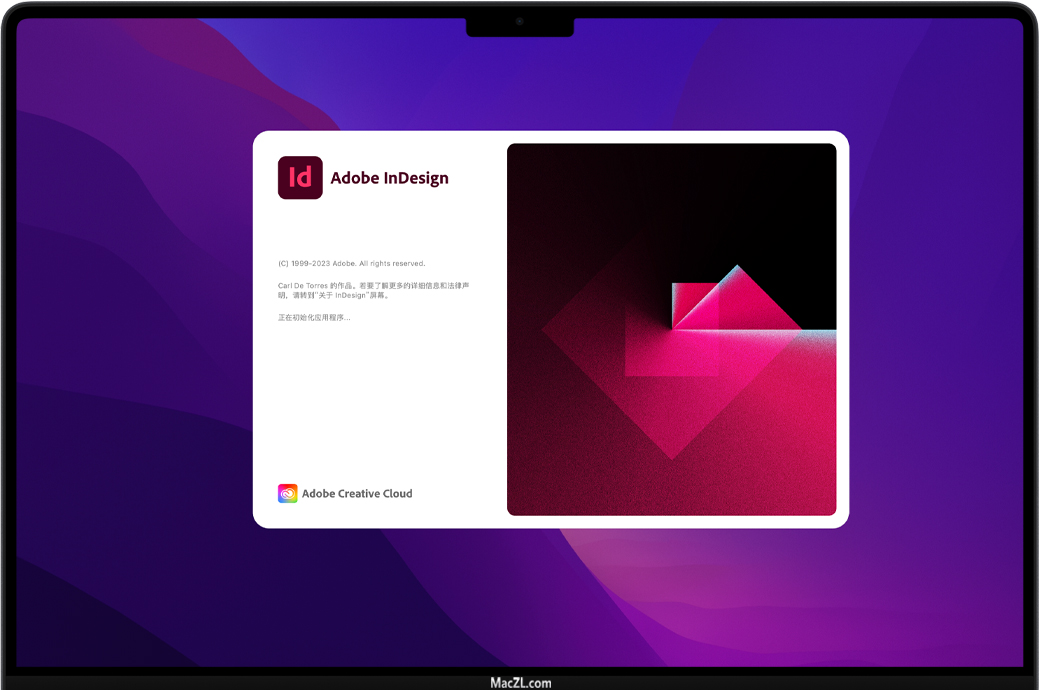Screen dimensions: 1040x690
Task: Click the left corner of the large diamond
Action: (x=545, y=329)
